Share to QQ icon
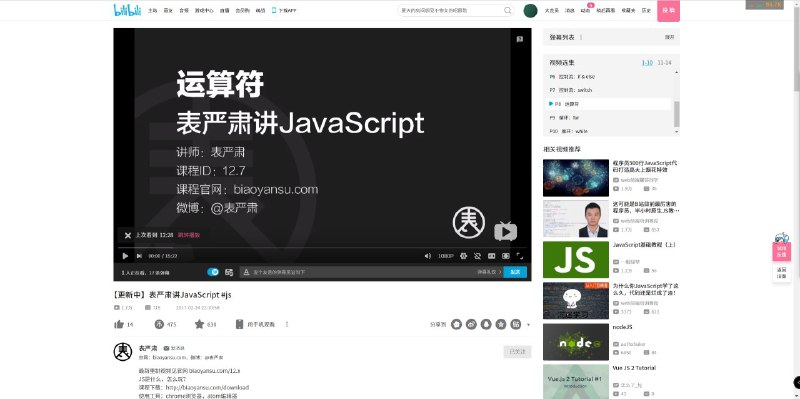The height and width of the screenshot is (399, 800). pos(486,324)
